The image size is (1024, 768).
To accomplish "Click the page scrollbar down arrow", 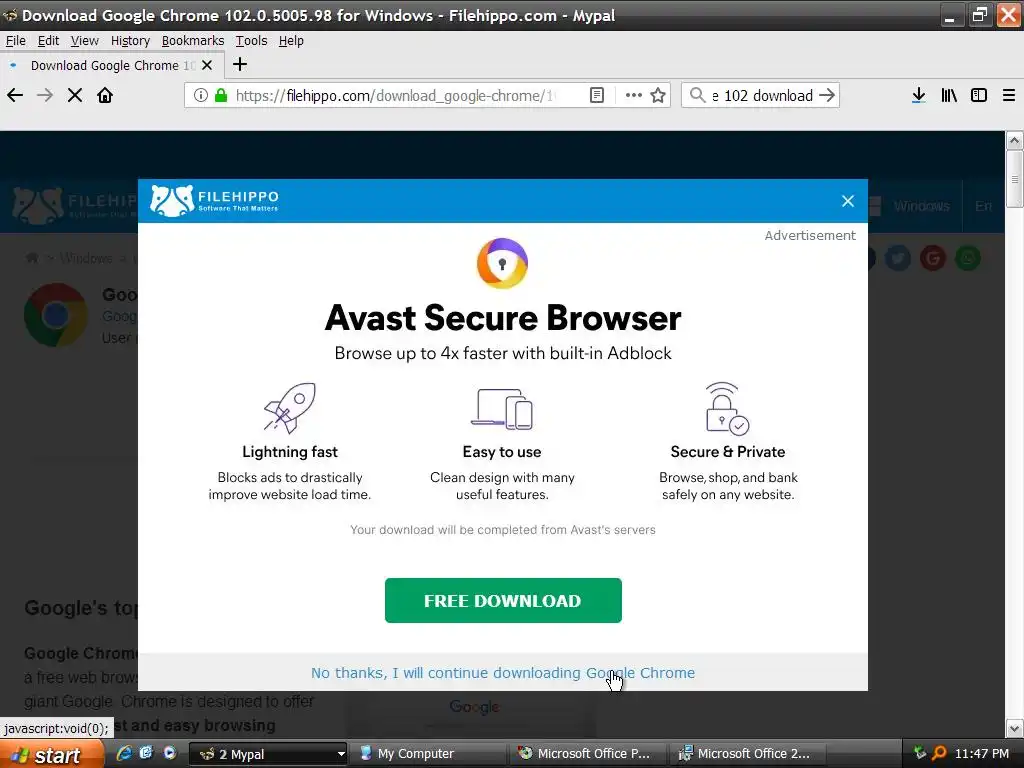I will coord(1014,728).
